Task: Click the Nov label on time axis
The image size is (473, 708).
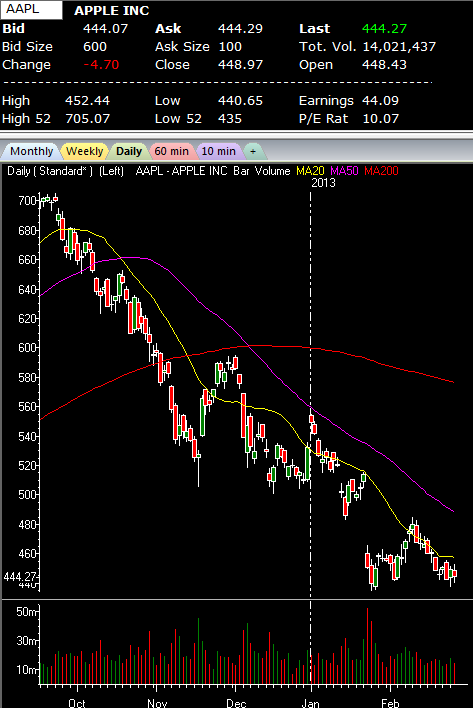Action: (x=157, y=703)
